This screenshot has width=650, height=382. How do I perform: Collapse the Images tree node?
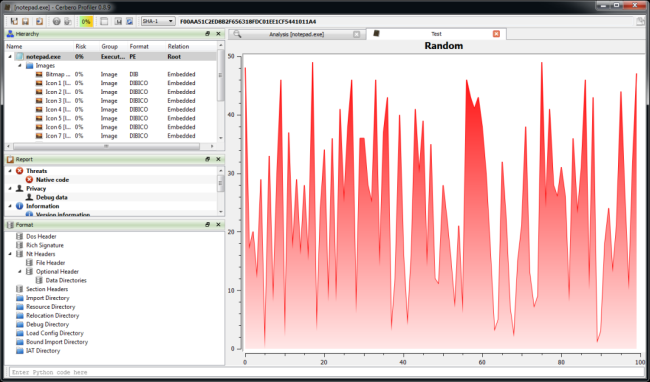click(19, 65)
